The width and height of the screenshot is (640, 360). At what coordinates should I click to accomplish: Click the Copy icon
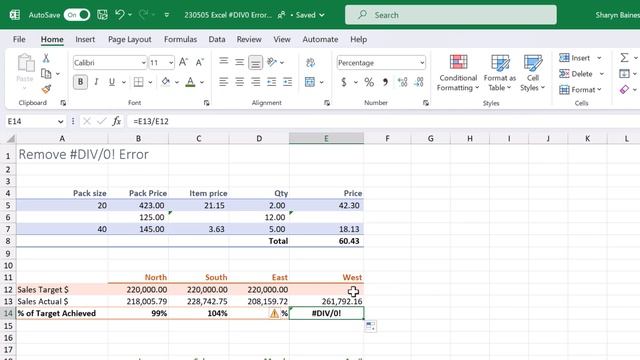[46, 74]
